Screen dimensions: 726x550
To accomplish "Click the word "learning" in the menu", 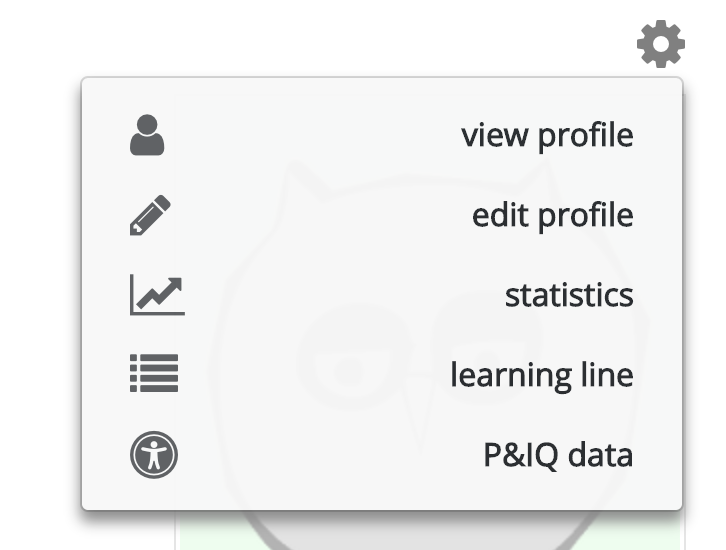I will [x=511, y=376].
